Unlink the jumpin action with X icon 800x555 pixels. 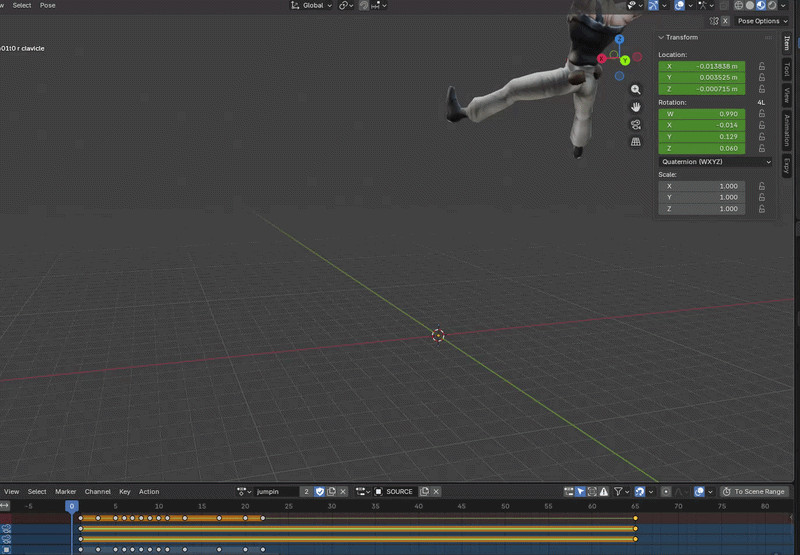[344, 492]
